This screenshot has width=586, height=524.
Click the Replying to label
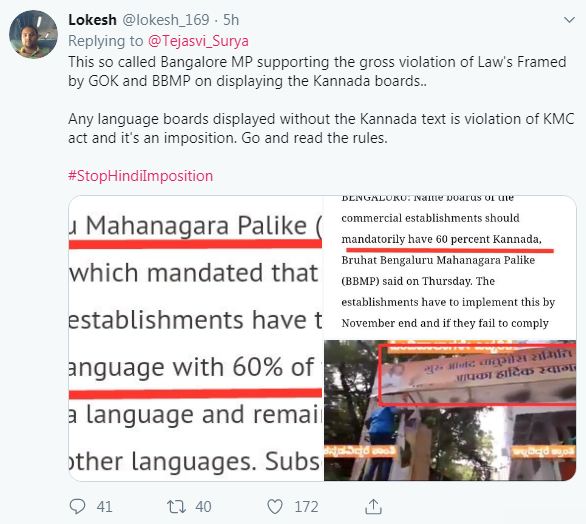(106, 41)
